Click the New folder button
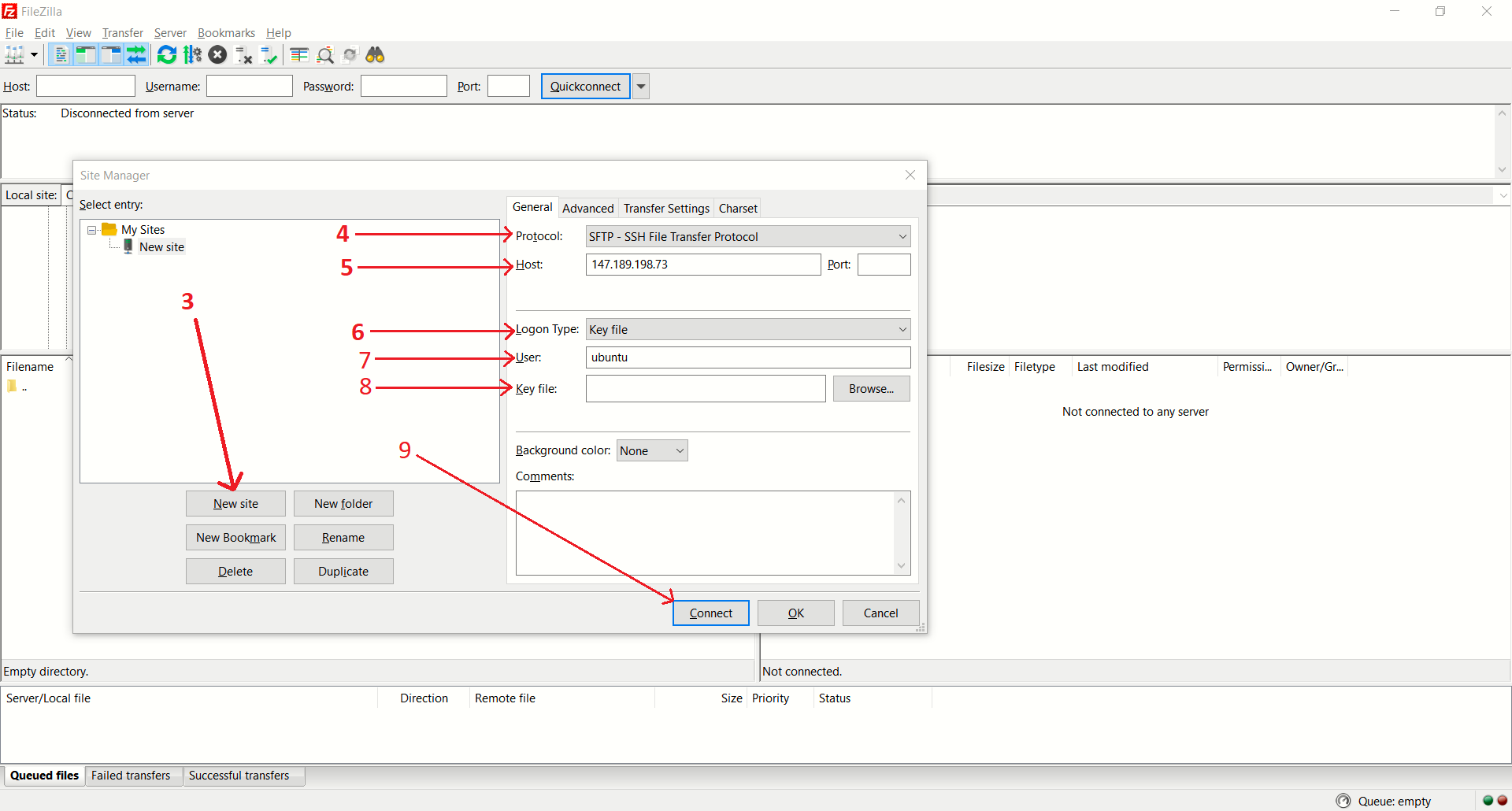1512x811 pixels. (x=343, y=504)
